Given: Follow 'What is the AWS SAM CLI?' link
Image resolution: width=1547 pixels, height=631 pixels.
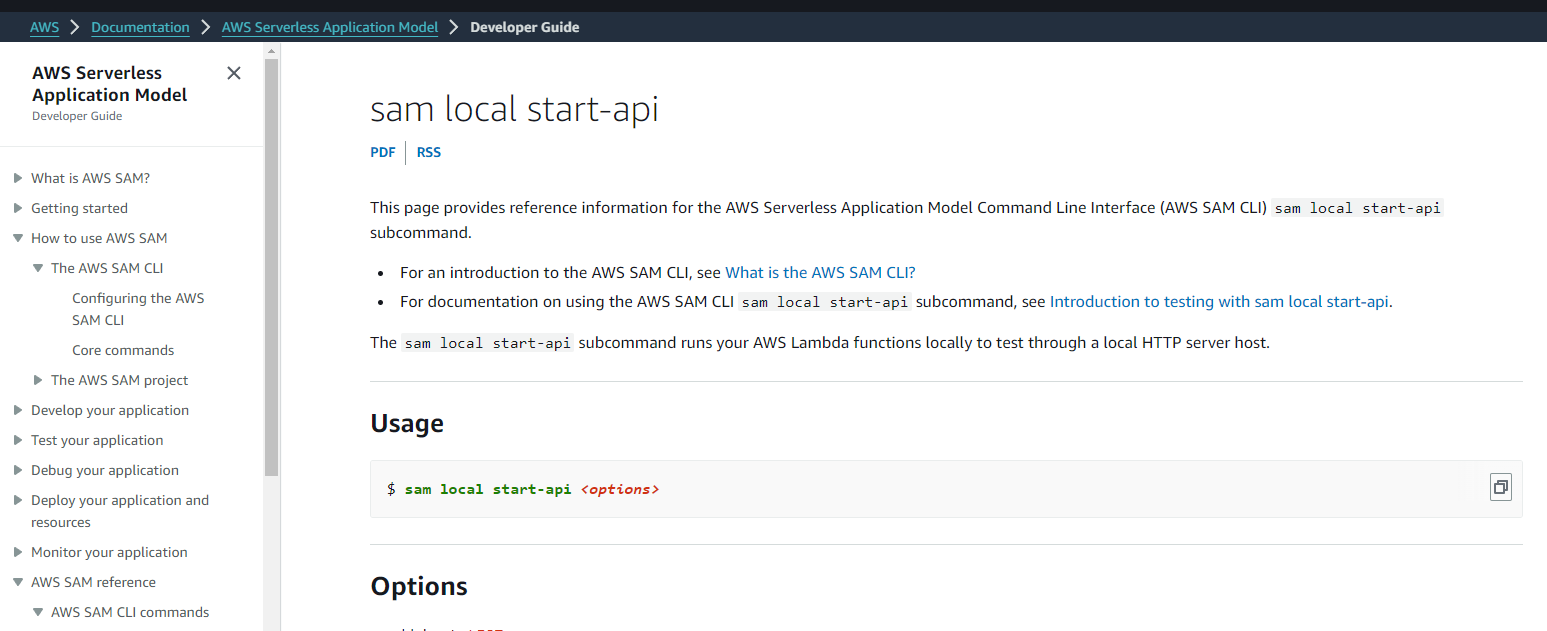Looking at the screenshot, I should point(820,272).
